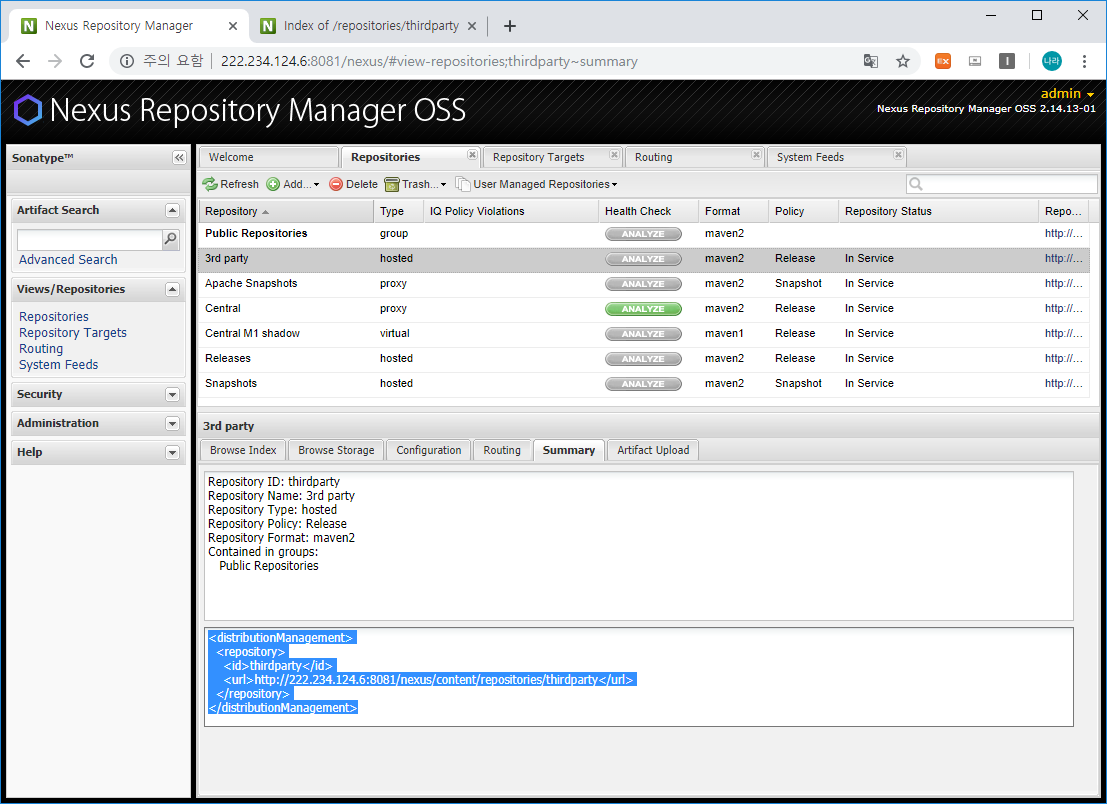Collapse the Sonatype side panel
The height and width of the screenshot is (804, 1107).
point(179,157)
